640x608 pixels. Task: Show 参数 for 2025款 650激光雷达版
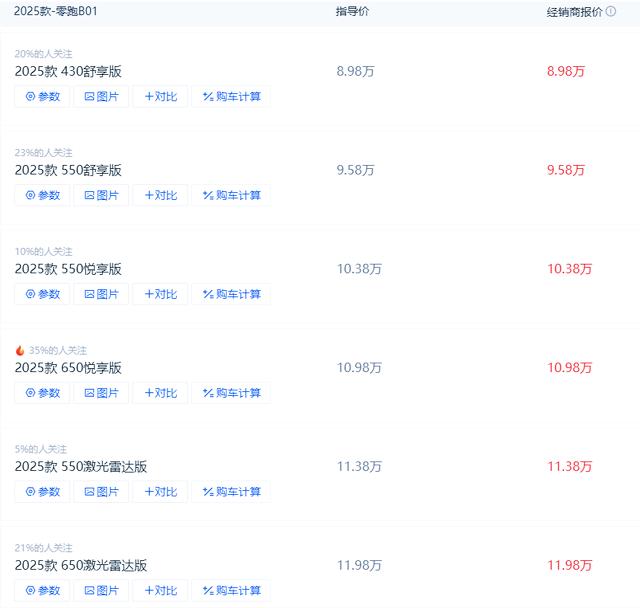click(42, 590)
